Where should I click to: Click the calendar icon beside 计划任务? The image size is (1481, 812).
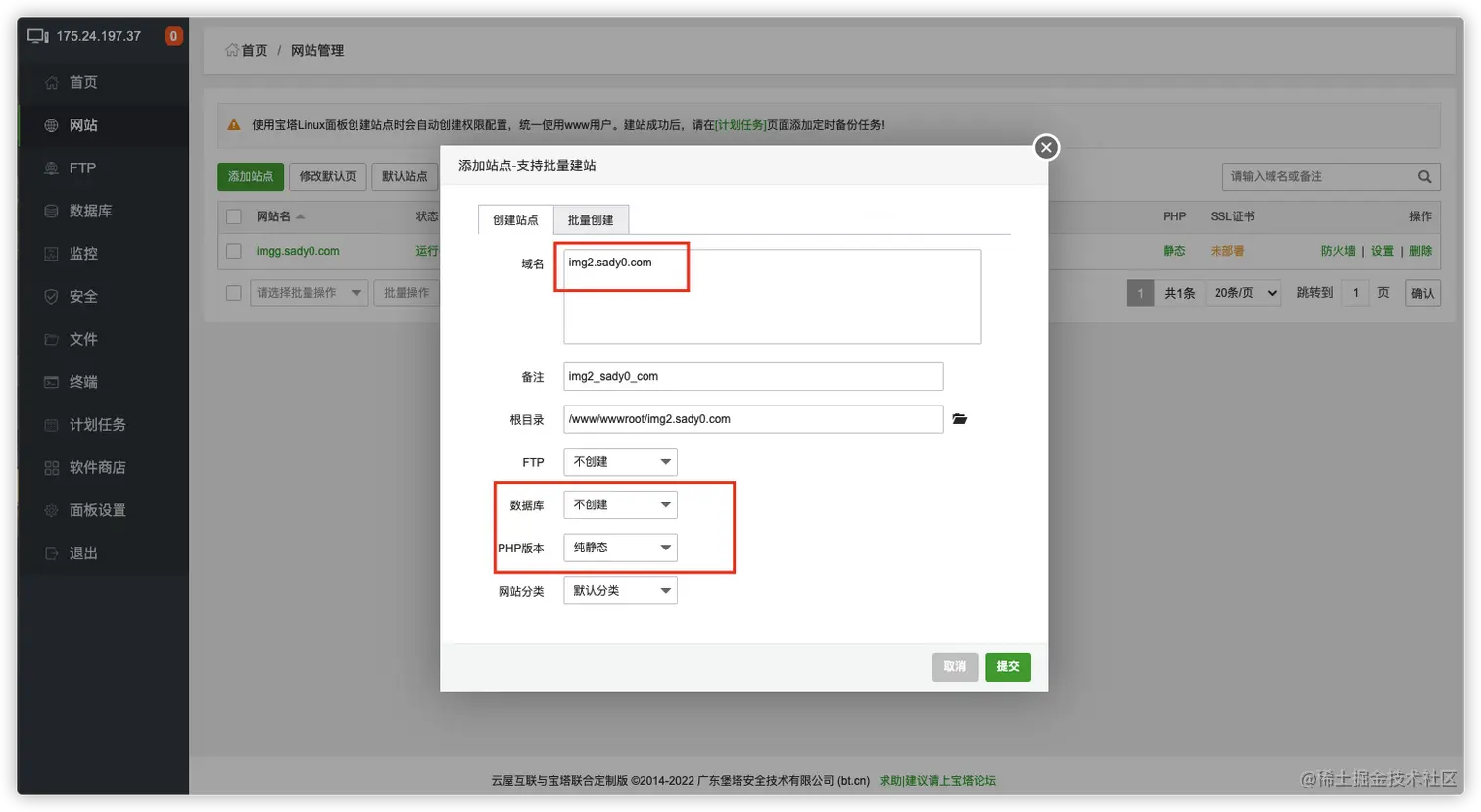click(x=51, y=425)
